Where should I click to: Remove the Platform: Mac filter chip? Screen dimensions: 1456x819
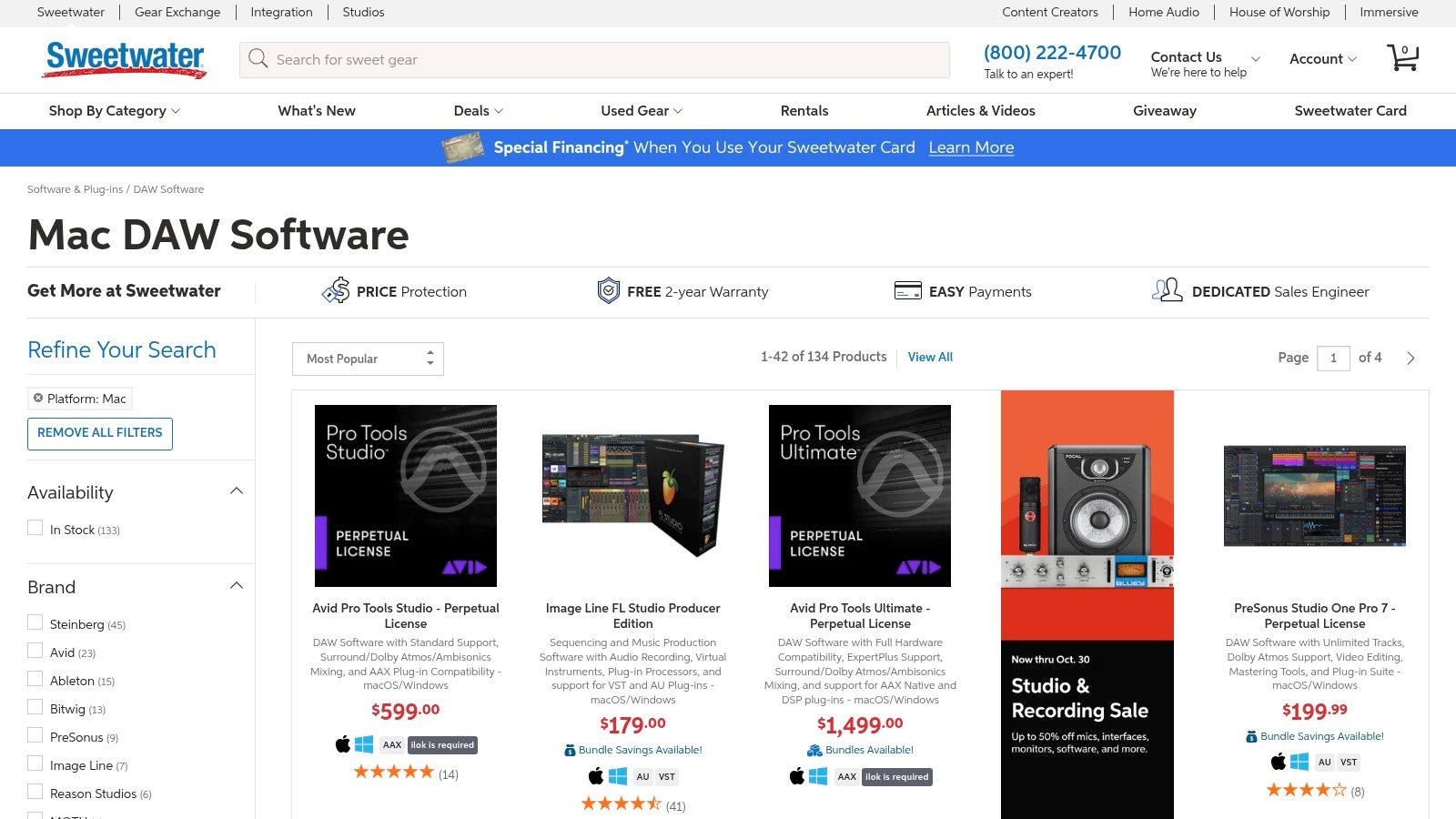[x=38, y=398]
